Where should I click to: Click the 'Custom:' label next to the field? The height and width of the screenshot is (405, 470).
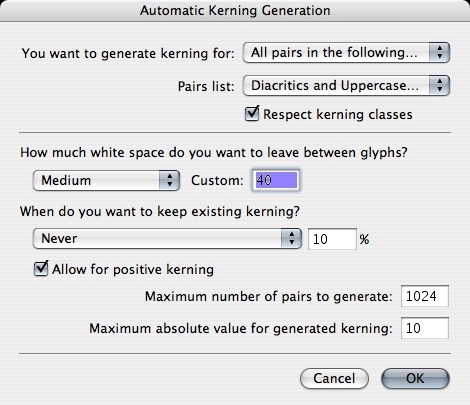pyautogui.click(x=217, y=181)
